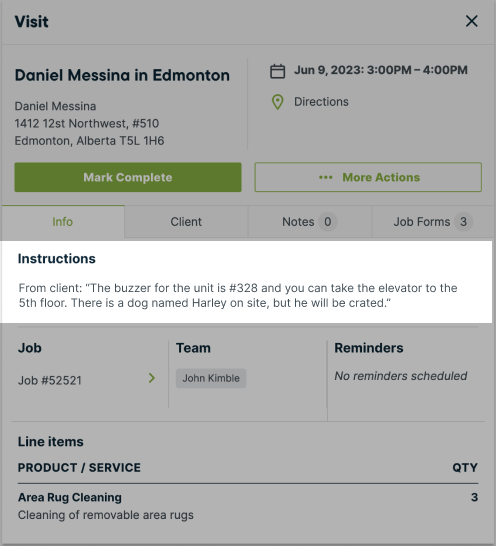This screenshot has width=496, height=546.
Task: Click the Mark Complete button
Action: tap(128, 177)
